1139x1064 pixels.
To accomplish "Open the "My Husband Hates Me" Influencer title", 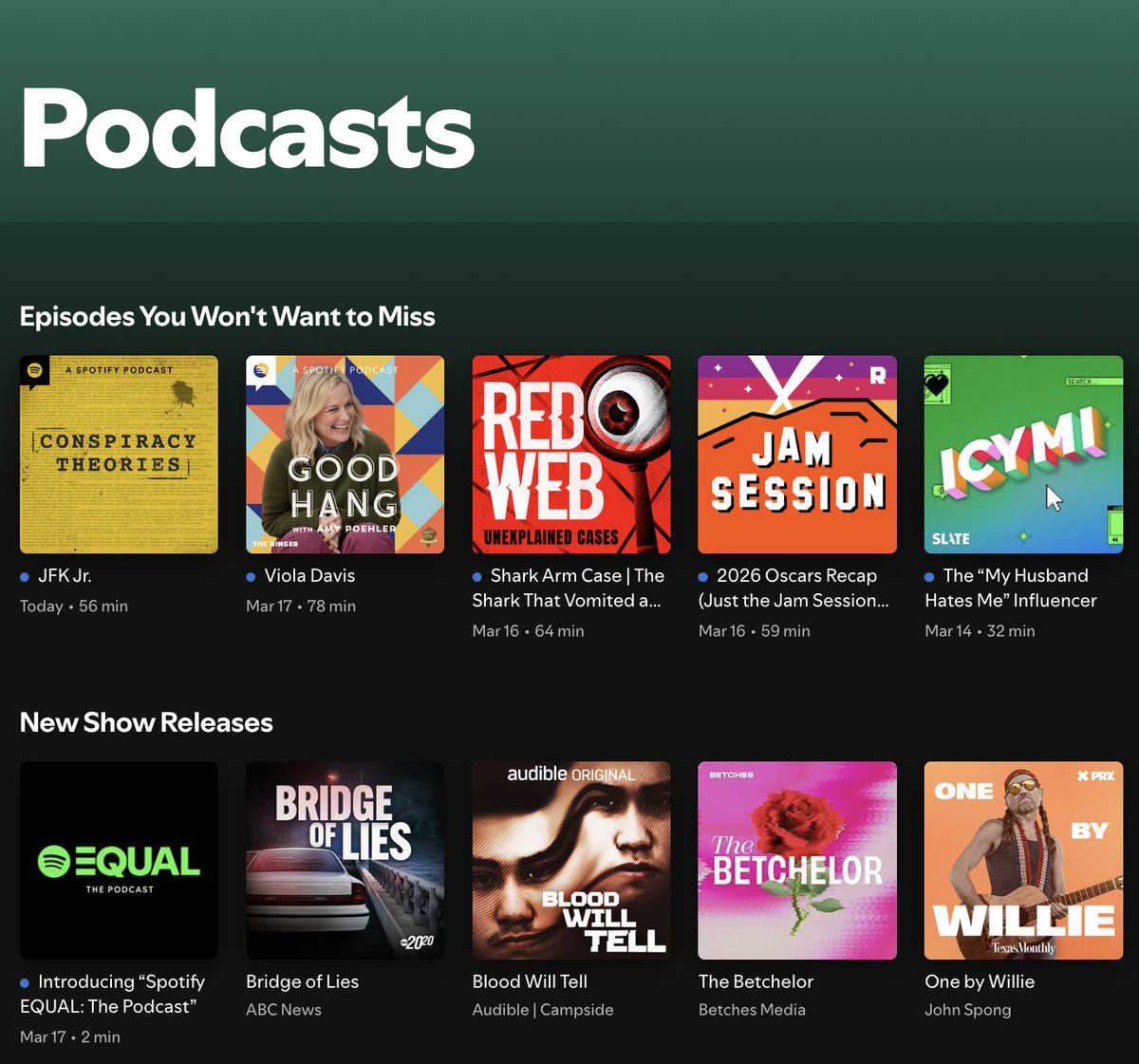I will 1011,588.
